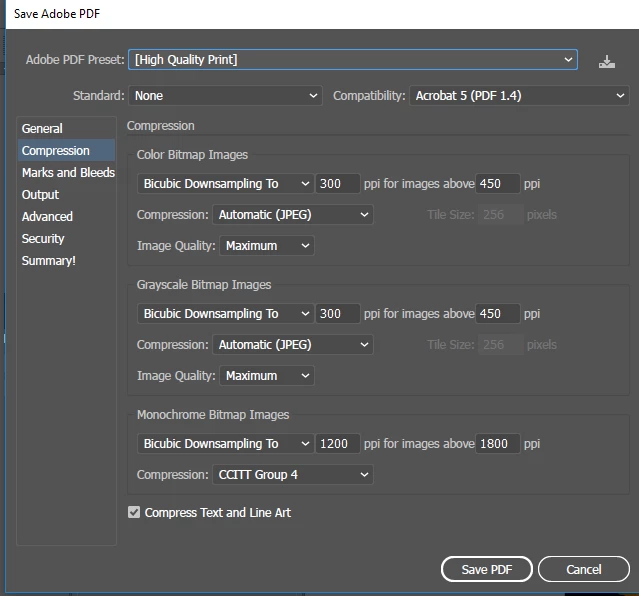Open Color Bitmap downsampling method dropdown
The height and width of the screenshot is (596, 639).
tap(225, 183)
